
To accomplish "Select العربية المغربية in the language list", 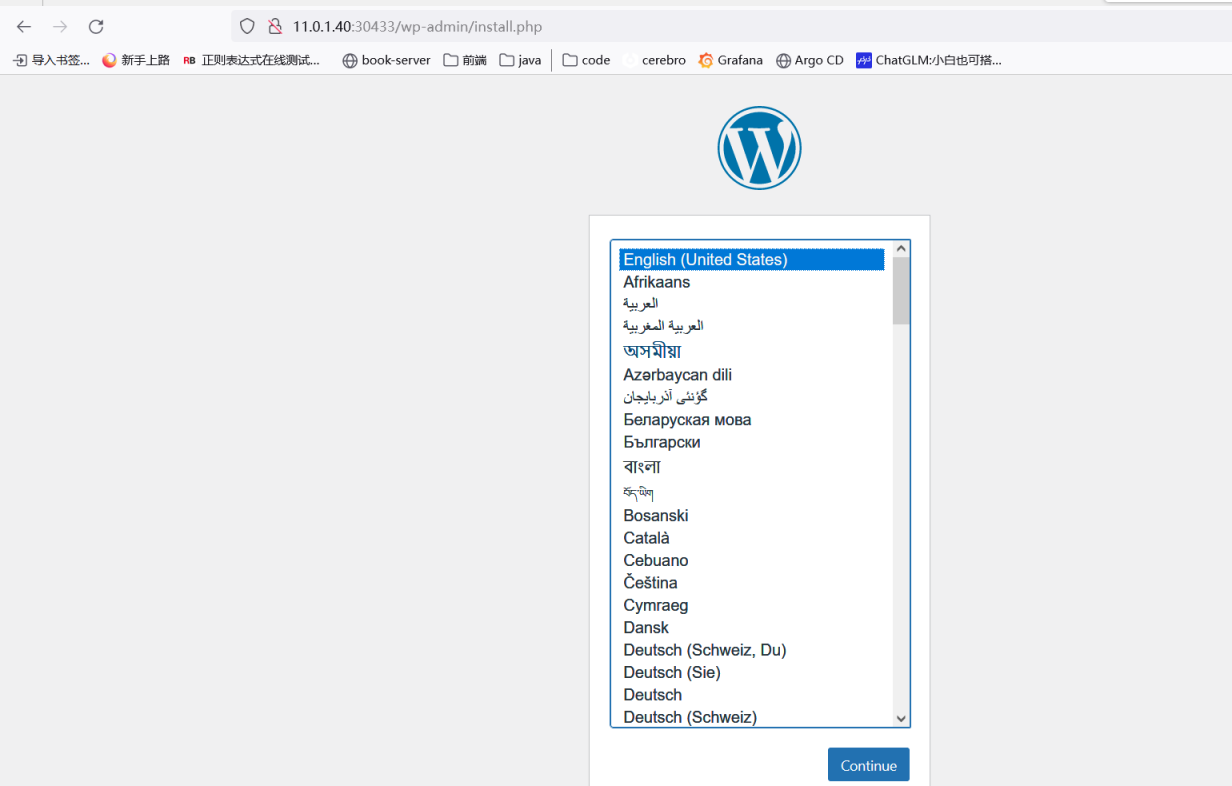I will pyautogui.click(x=752, y=326).
